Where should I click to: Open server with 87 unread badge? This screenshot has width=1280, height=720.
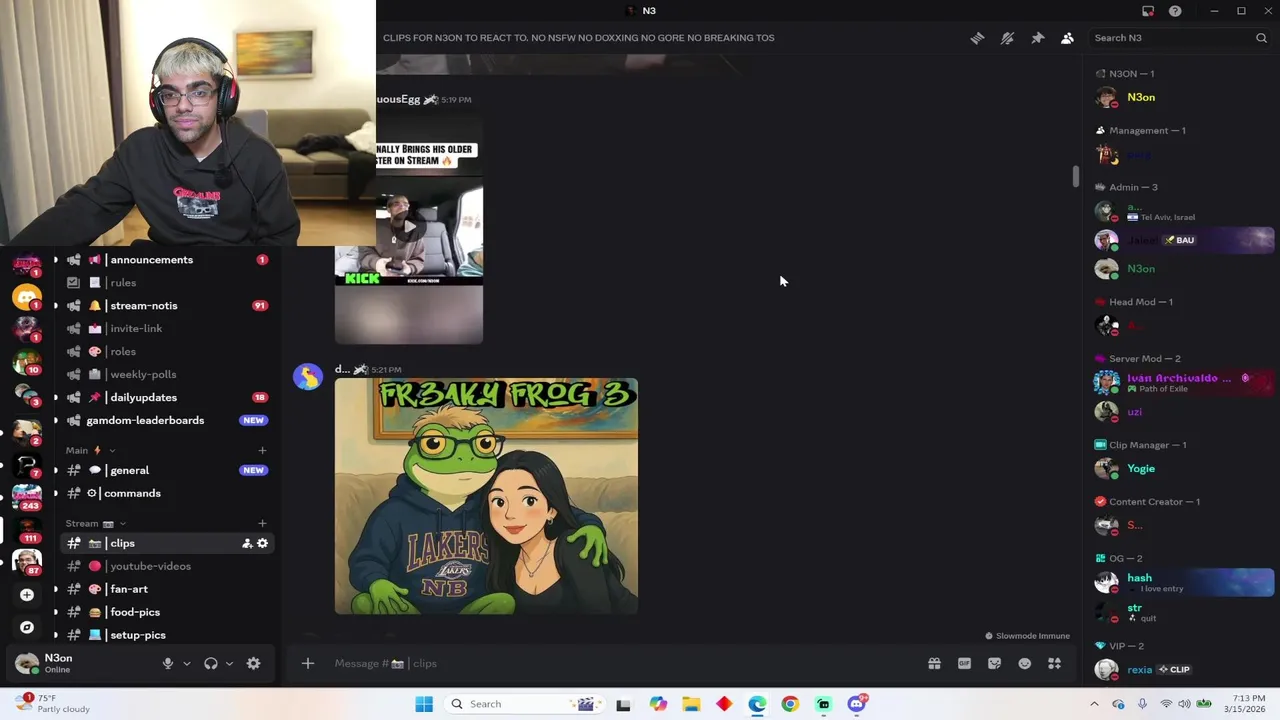pos(27,562)
